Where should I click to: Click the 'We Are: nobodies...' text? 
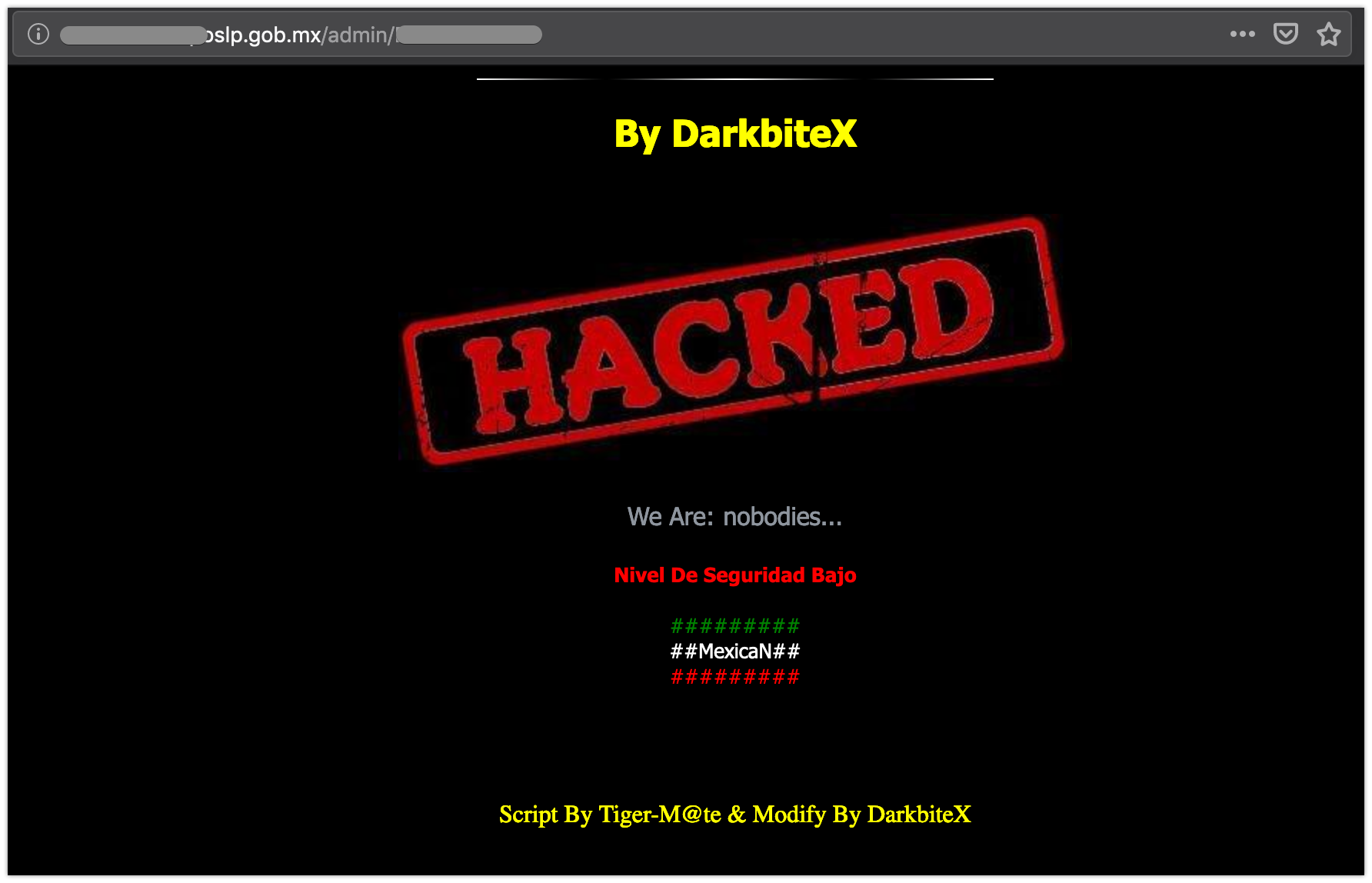734,517
